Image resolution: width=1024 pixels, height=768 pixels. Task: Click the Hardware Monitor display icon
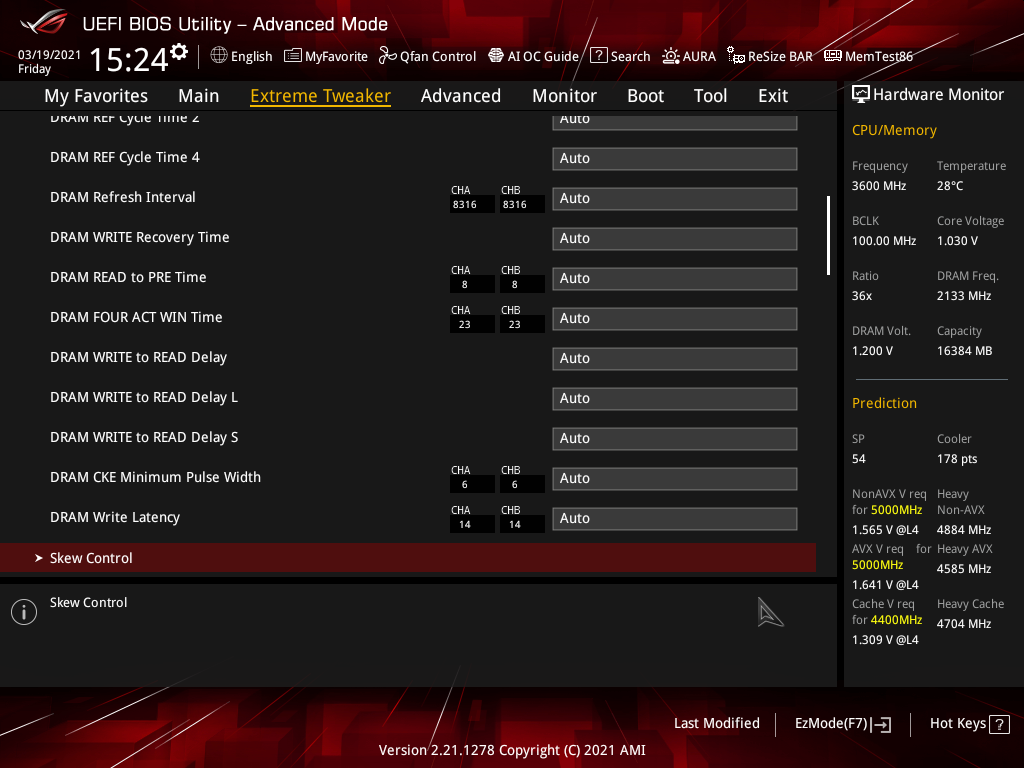(861, 95)
